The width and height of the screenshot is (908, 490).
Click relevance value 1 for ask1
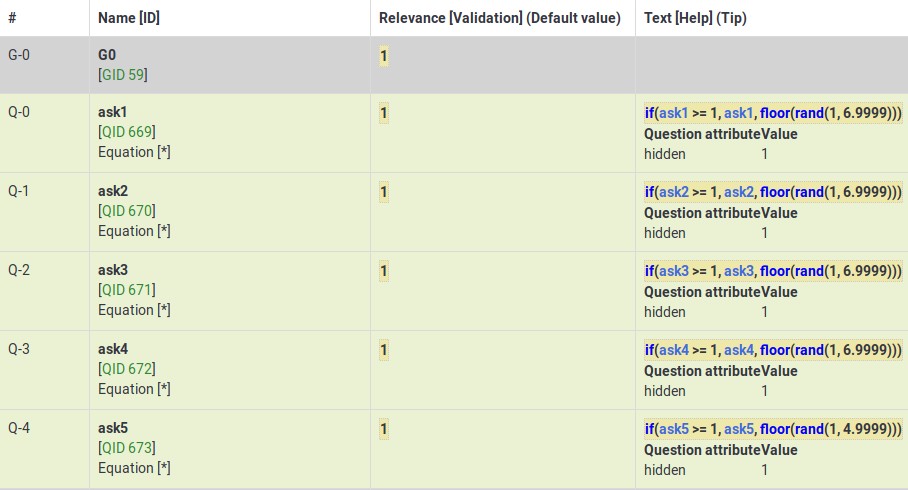pos(384,113)
